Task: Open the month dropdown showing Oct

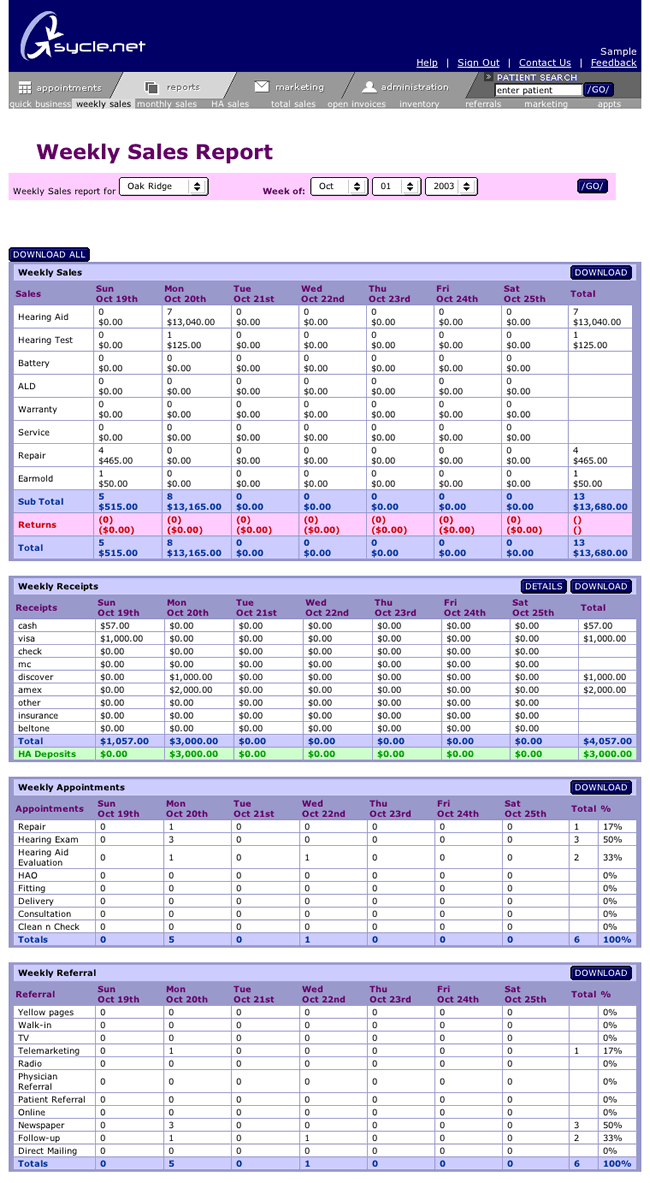Action: pyautogui.click(x=339, y=186)
